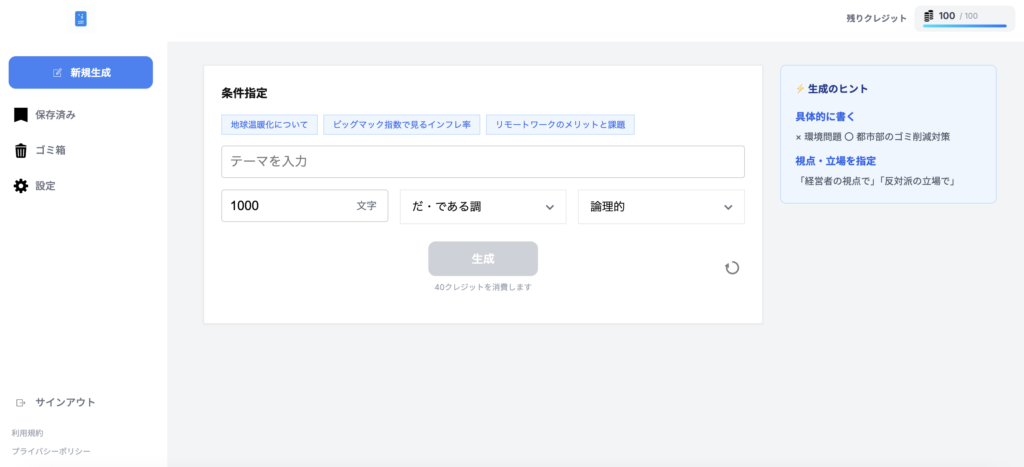The image size is (1024, 467).
Task: Click the bookmark icon beside 保存済み
Action: [20, 115]
